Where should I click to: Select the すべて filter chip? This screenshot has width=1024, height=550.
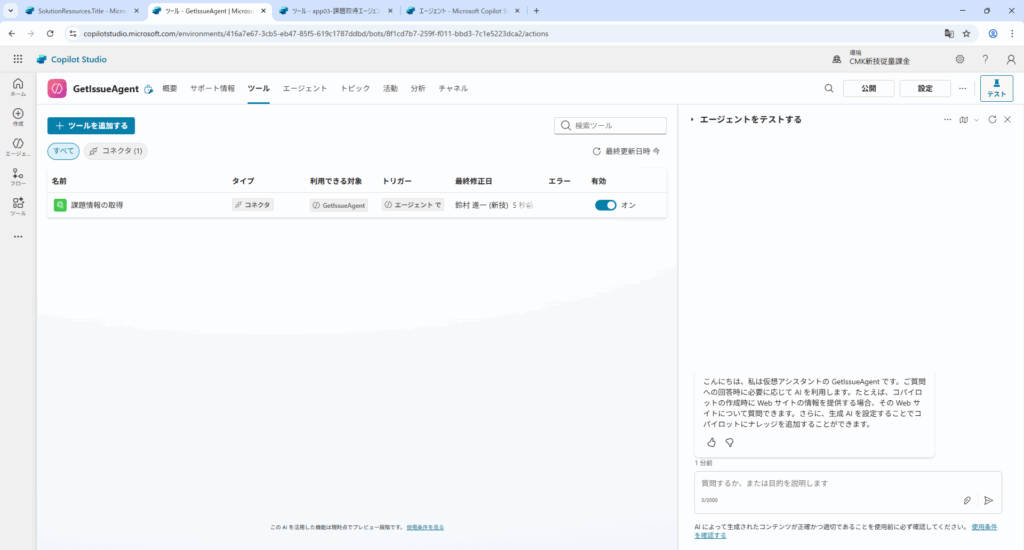[x=63, y=151]
